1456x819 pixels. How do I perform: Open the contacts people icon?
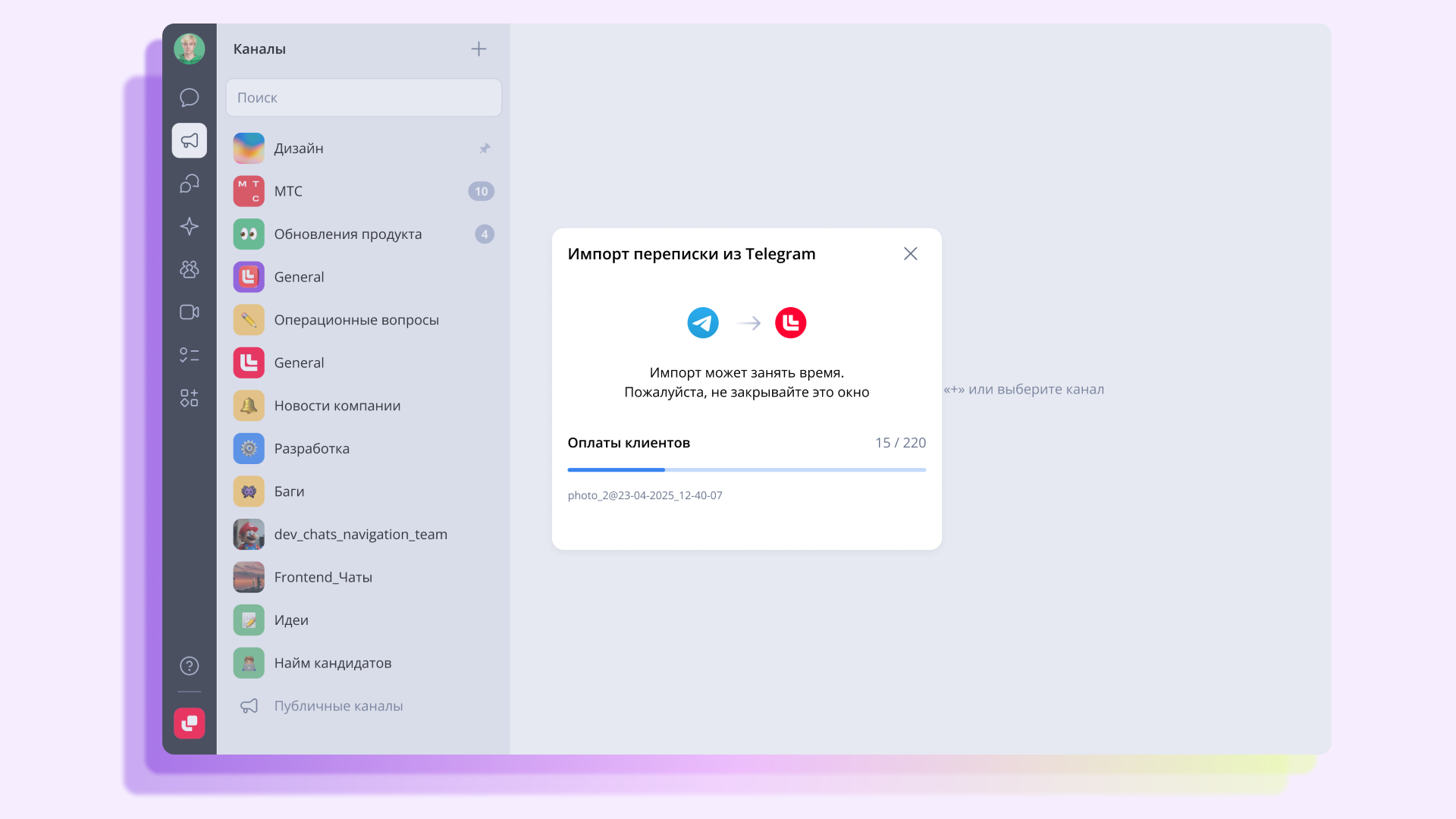189,269
